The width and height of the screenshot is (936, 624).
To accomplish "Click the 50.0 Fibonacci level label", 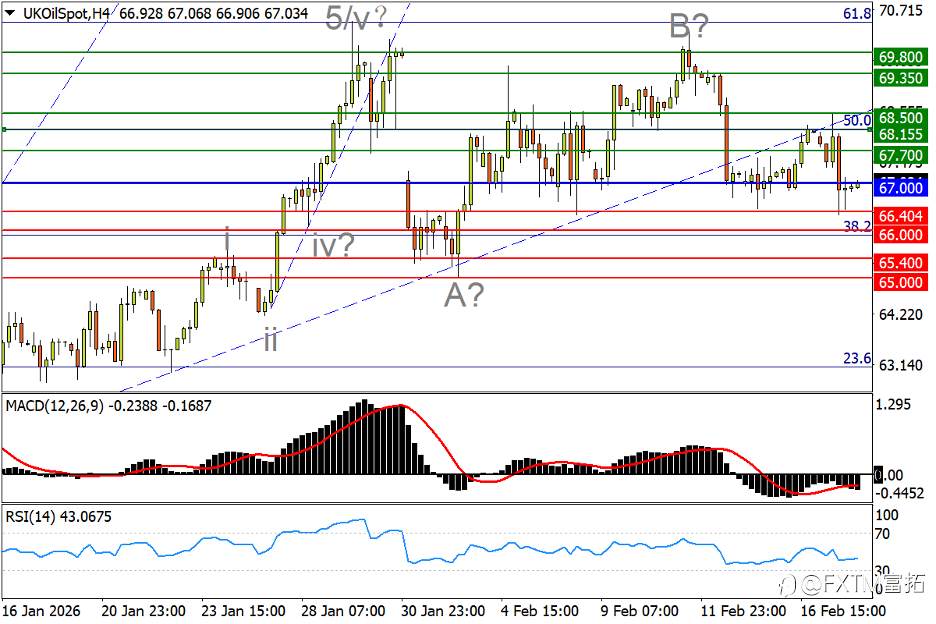I will [857, 121].
